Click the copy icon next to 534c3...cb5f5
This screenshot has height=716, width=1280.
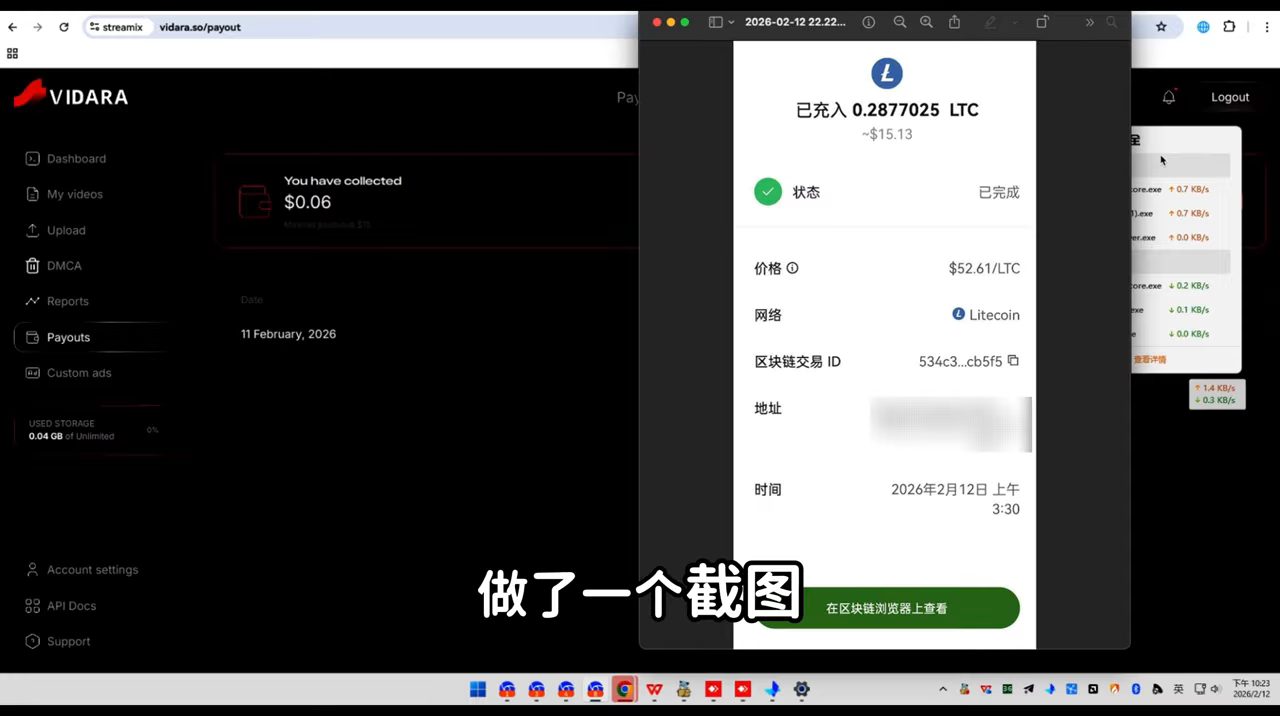[x=1013, y=361]
